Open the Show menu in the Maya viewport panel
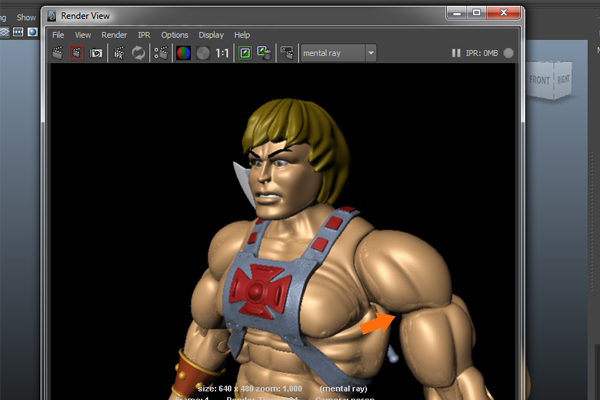Image resolution: width=600 pixels, height=400 pixels. [26, 18]
